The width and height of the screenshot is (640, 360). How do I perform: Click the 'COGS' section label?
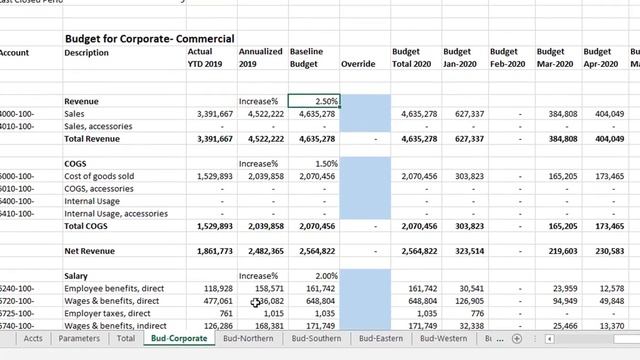pos(75,164)
